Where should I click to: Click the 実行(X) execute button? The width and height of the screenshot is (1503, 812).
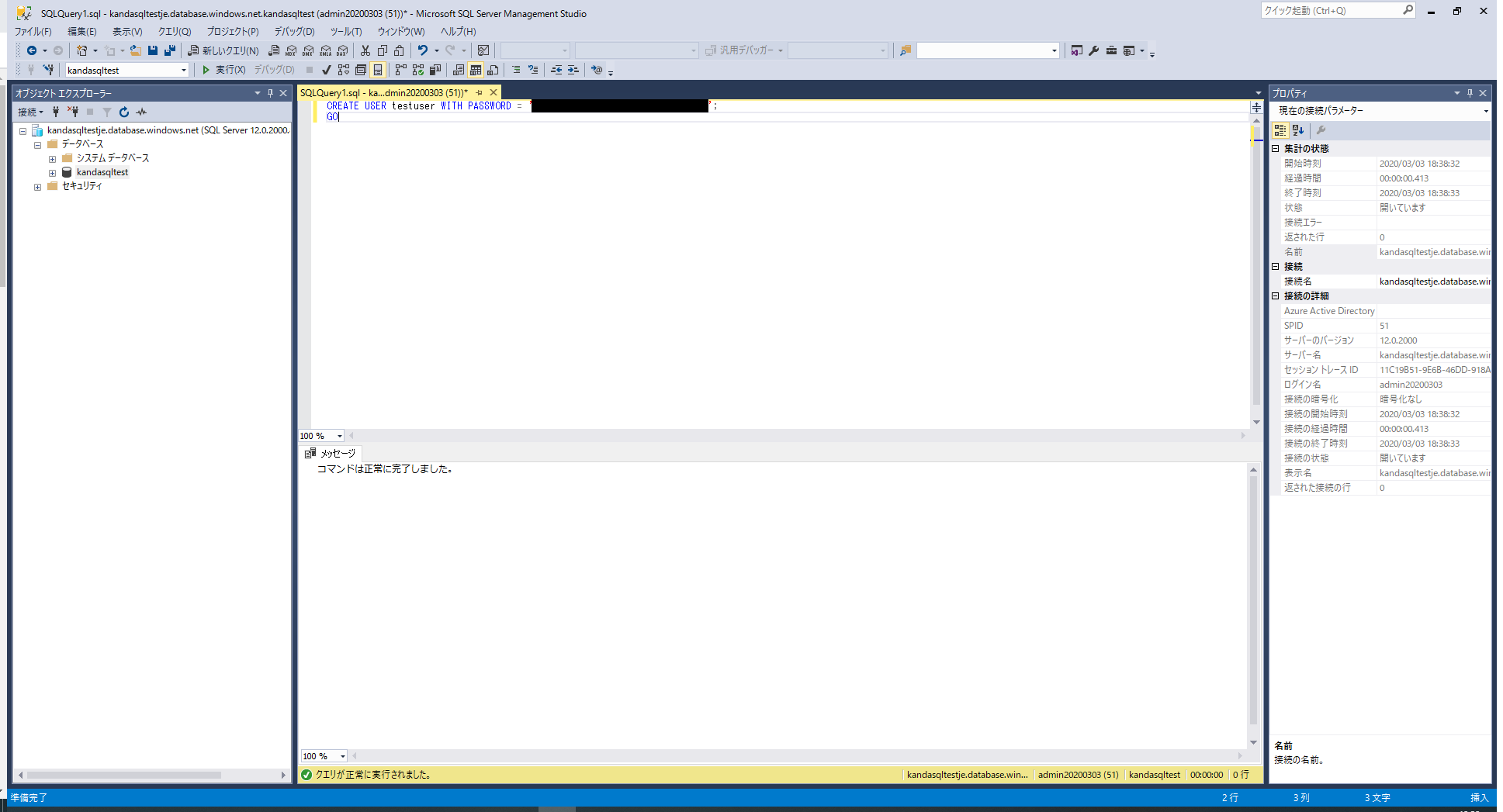(223, 70)
